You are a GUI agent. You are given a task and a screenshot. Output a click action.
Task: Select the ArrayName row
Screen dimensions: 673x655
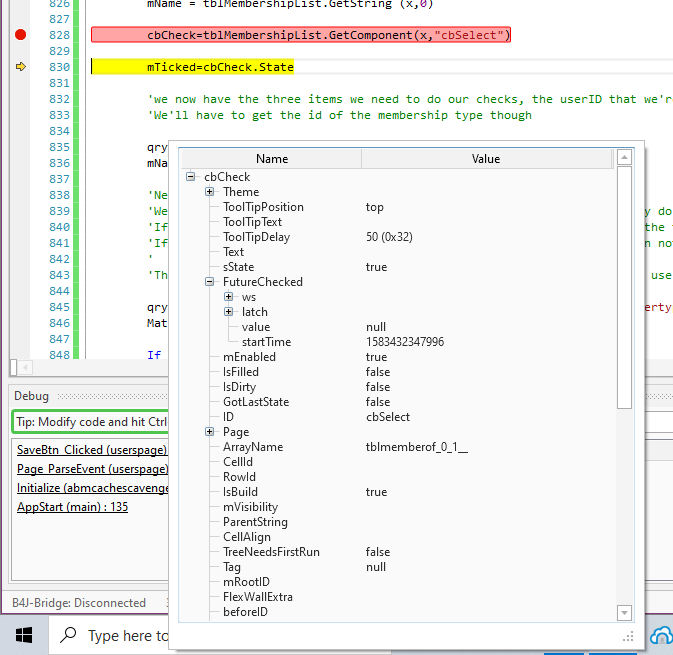click(397, 447)
